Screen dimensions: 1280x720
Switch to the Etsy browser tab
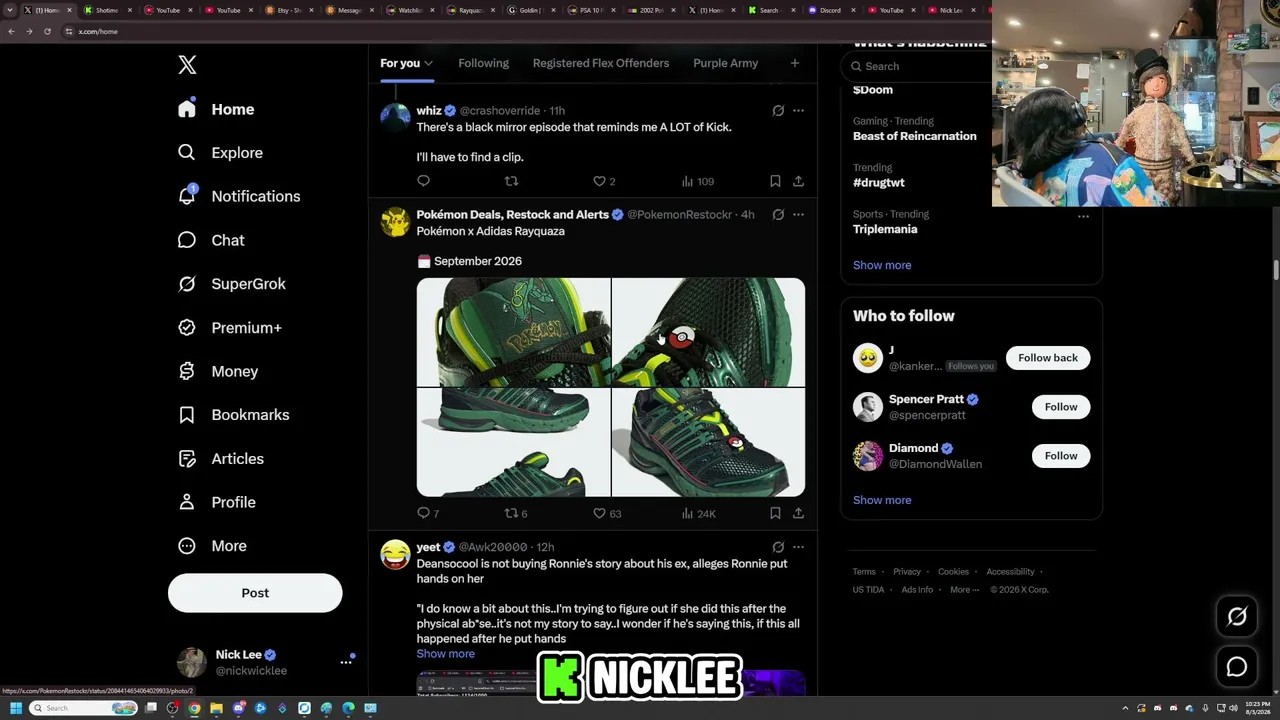click(289, 10)
